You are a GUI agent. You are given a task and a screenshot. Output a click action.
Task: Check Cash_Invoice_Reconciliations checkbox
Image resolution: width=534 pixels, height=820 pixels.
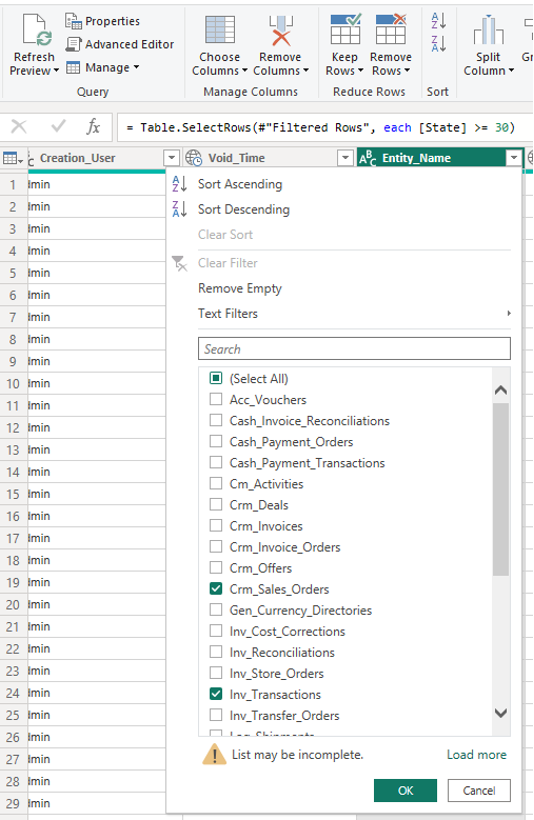point(215,420)
